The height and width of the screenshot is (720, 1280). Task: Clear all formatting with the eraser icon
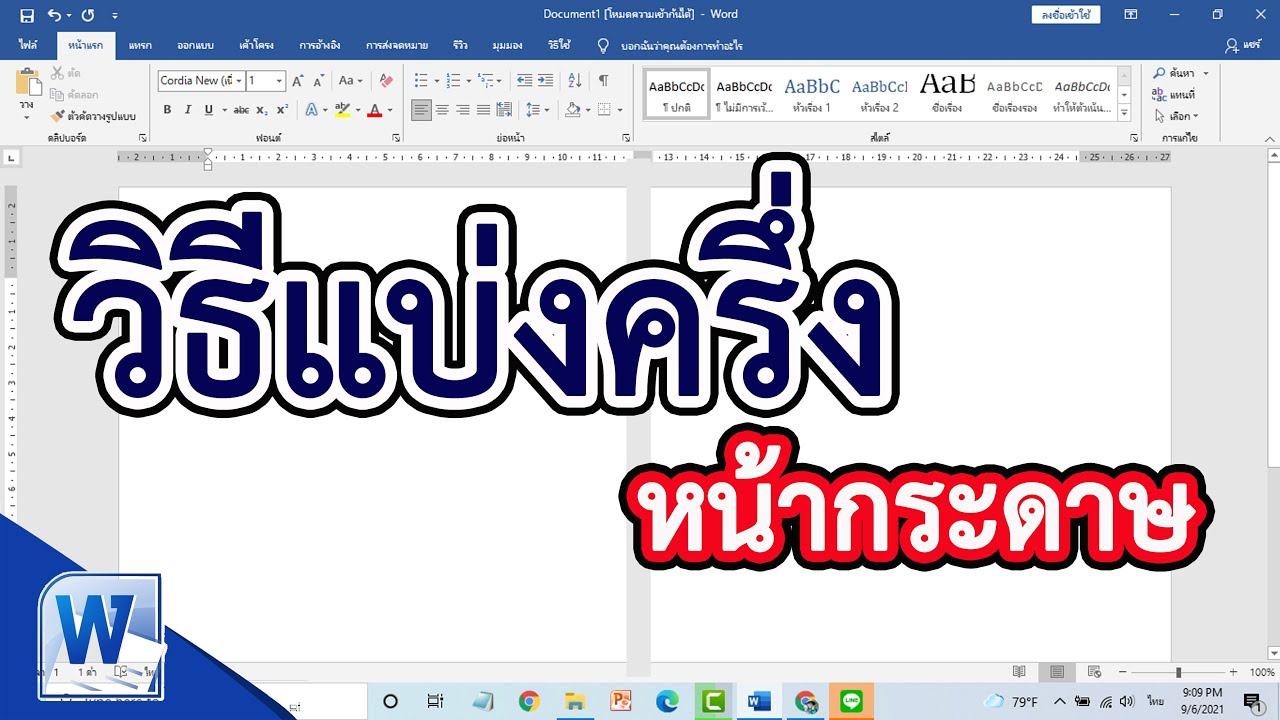click(386, 81)
